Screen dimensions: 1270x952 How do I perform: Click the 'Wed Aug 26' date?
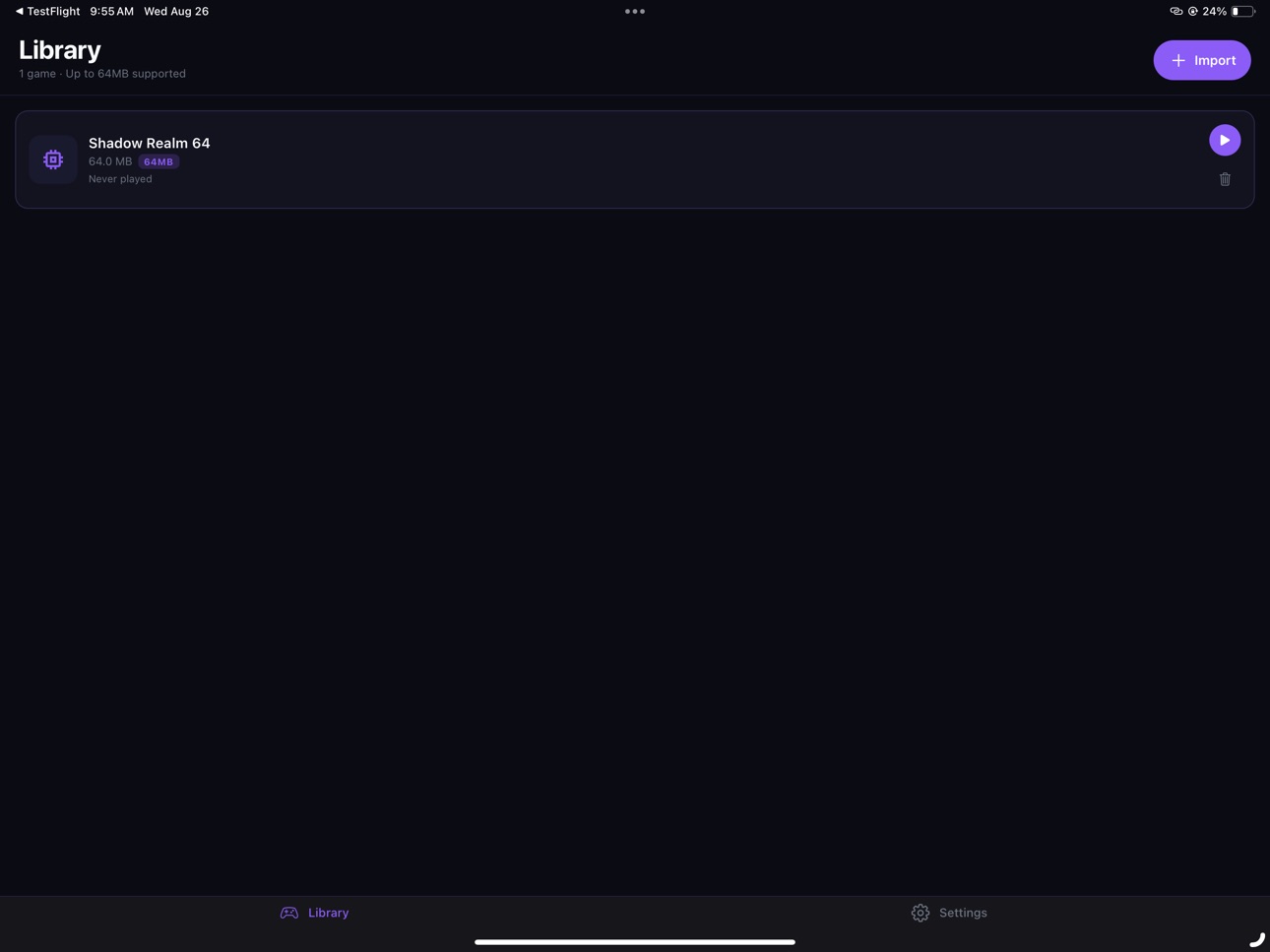pyautogui.click(x=176, y=11)
